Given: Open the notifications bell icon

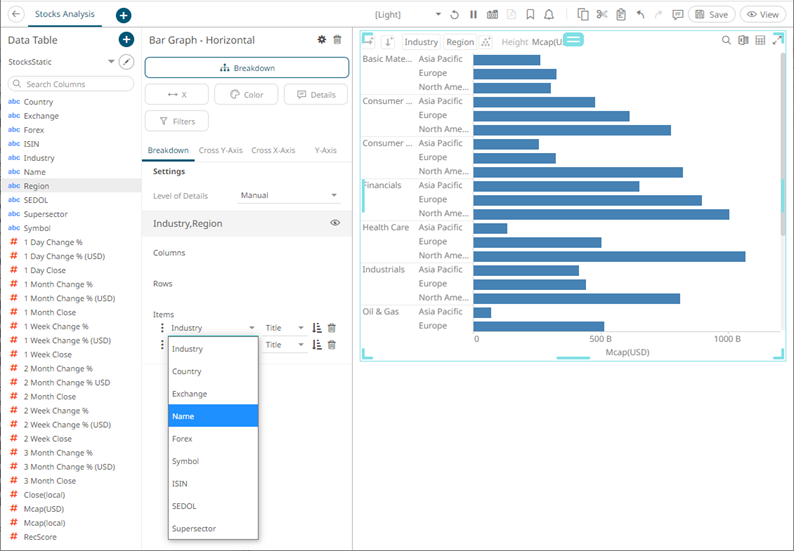Looking at the screenshot, I should (x=548, y=15).
